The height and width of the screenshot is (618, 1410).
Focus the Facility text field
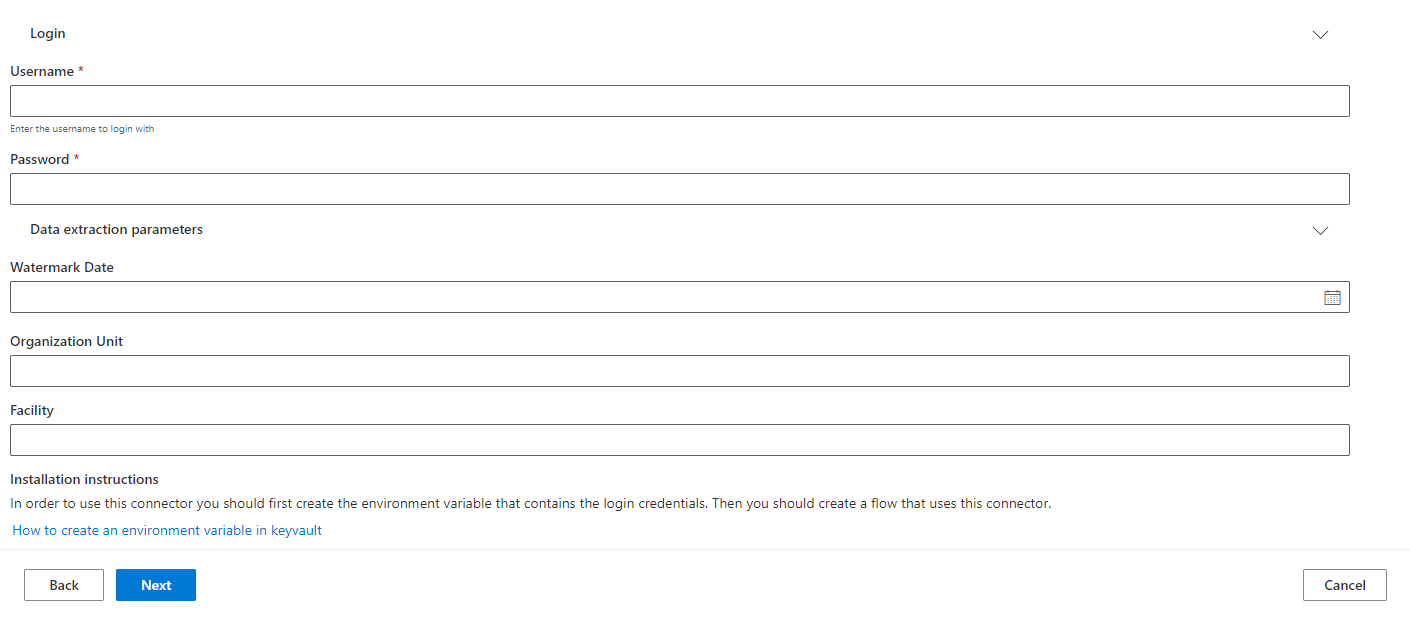679,440
